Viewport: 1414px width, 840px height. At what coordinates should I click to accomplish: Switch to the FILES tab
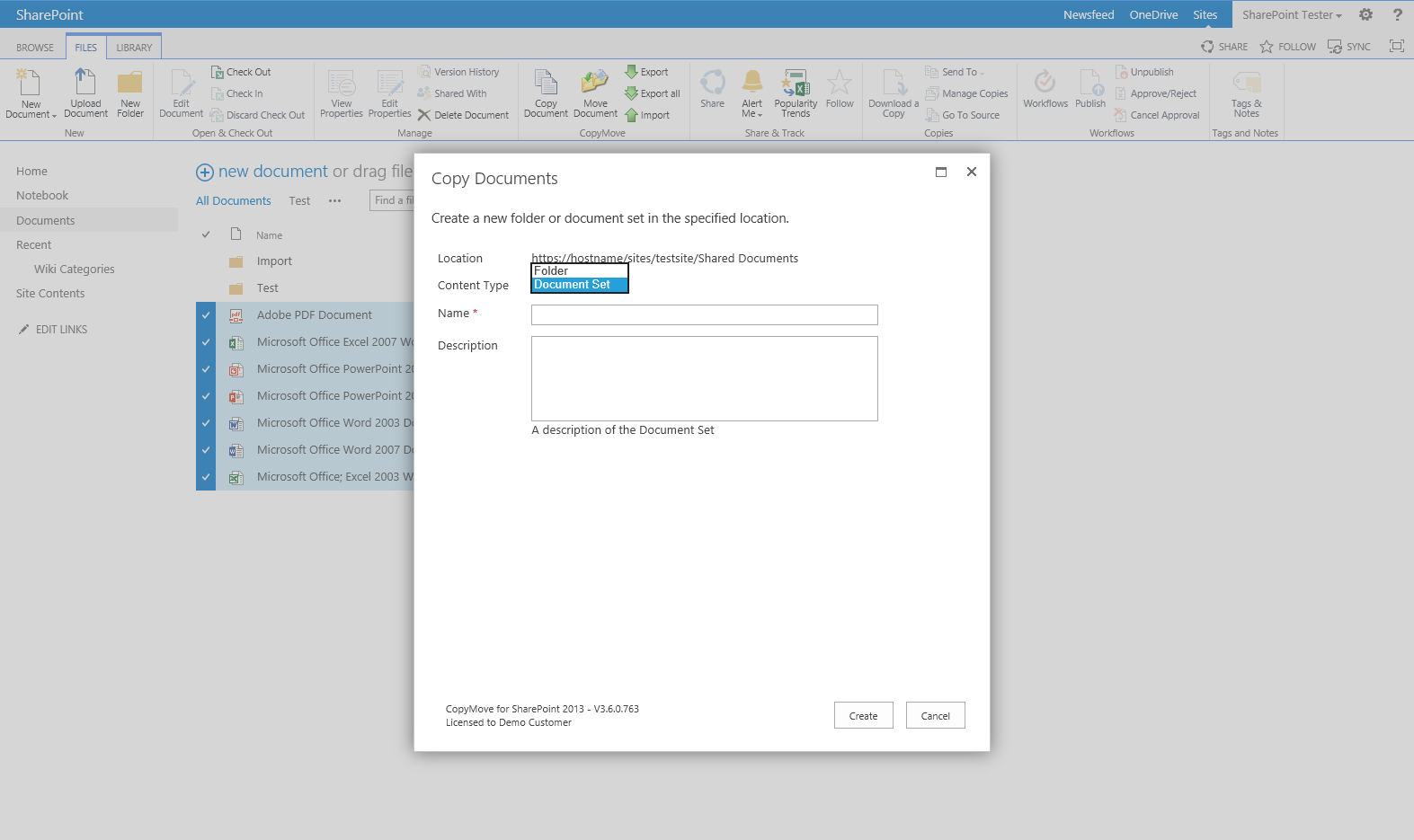(x=86, y=48)
